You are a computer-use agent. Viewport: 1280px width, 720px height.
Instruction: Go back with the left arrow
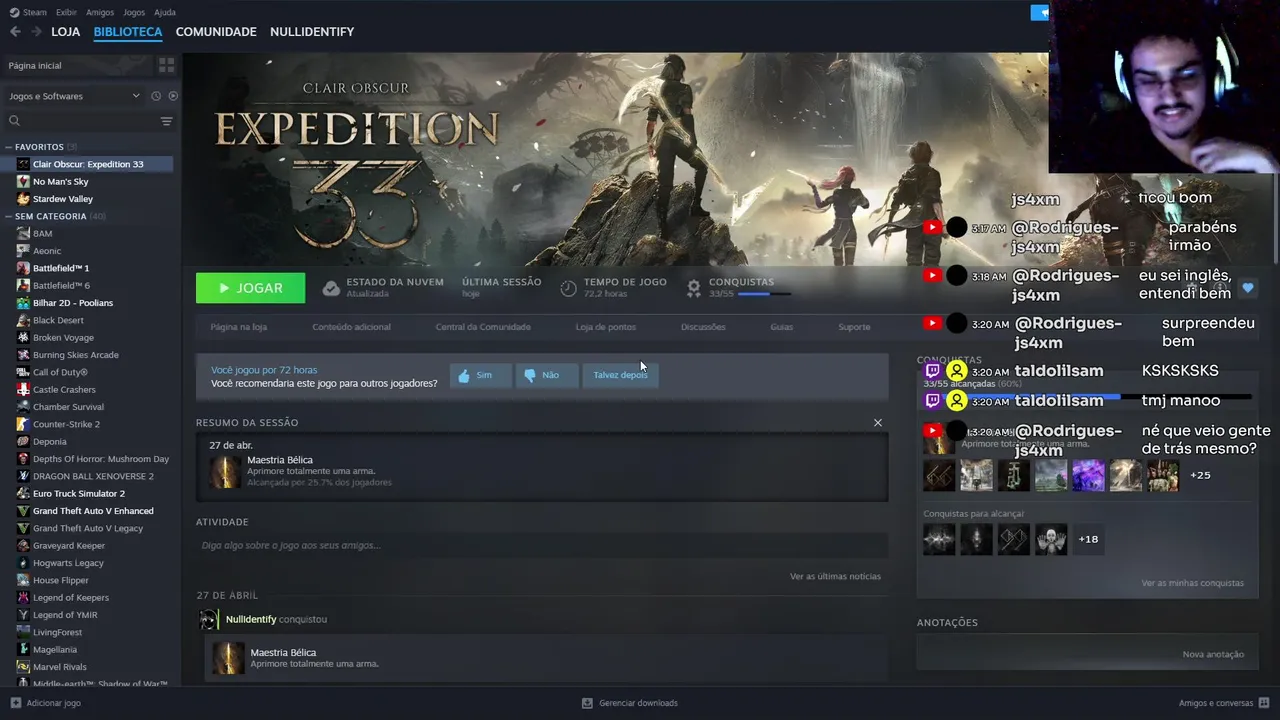pyautogui.click(x=15, y=32)
